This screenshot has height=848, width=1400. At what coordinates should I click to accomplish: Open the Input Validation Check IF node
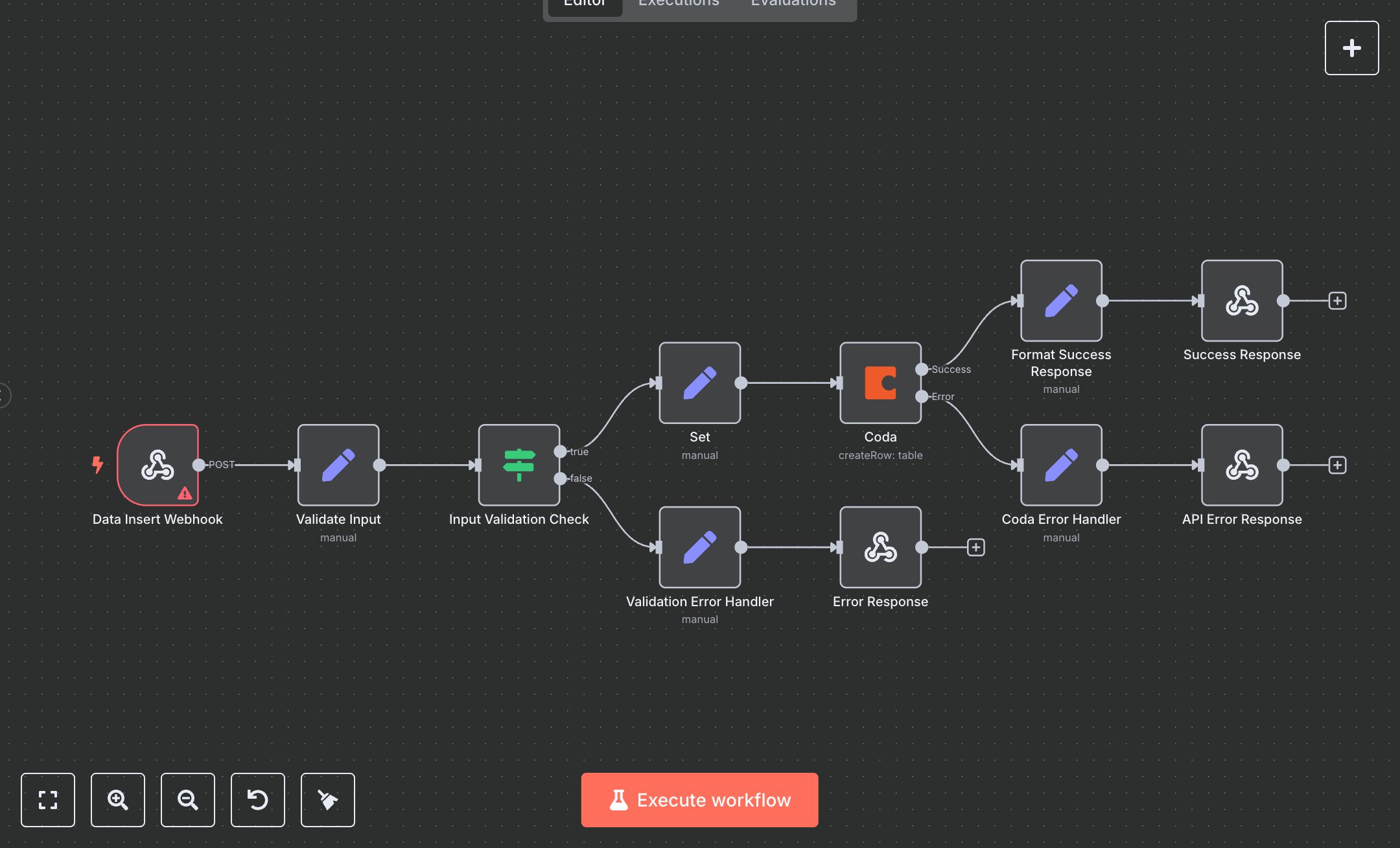tap(519, 465)
